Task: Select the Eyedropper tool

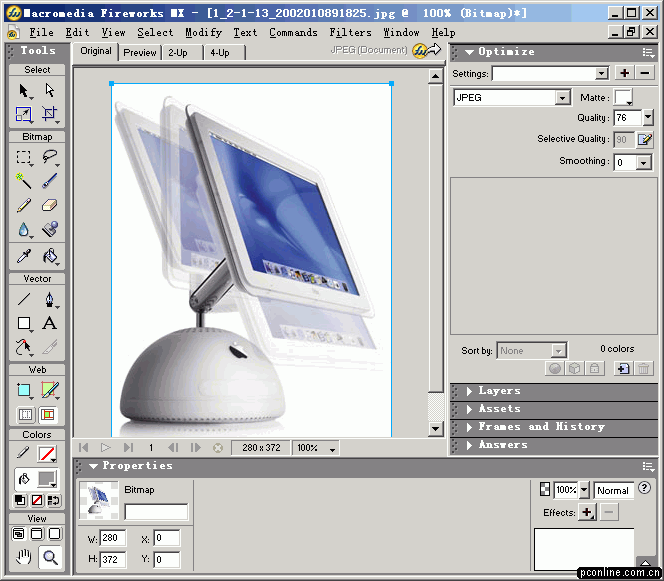Action: tap(24, 255)
